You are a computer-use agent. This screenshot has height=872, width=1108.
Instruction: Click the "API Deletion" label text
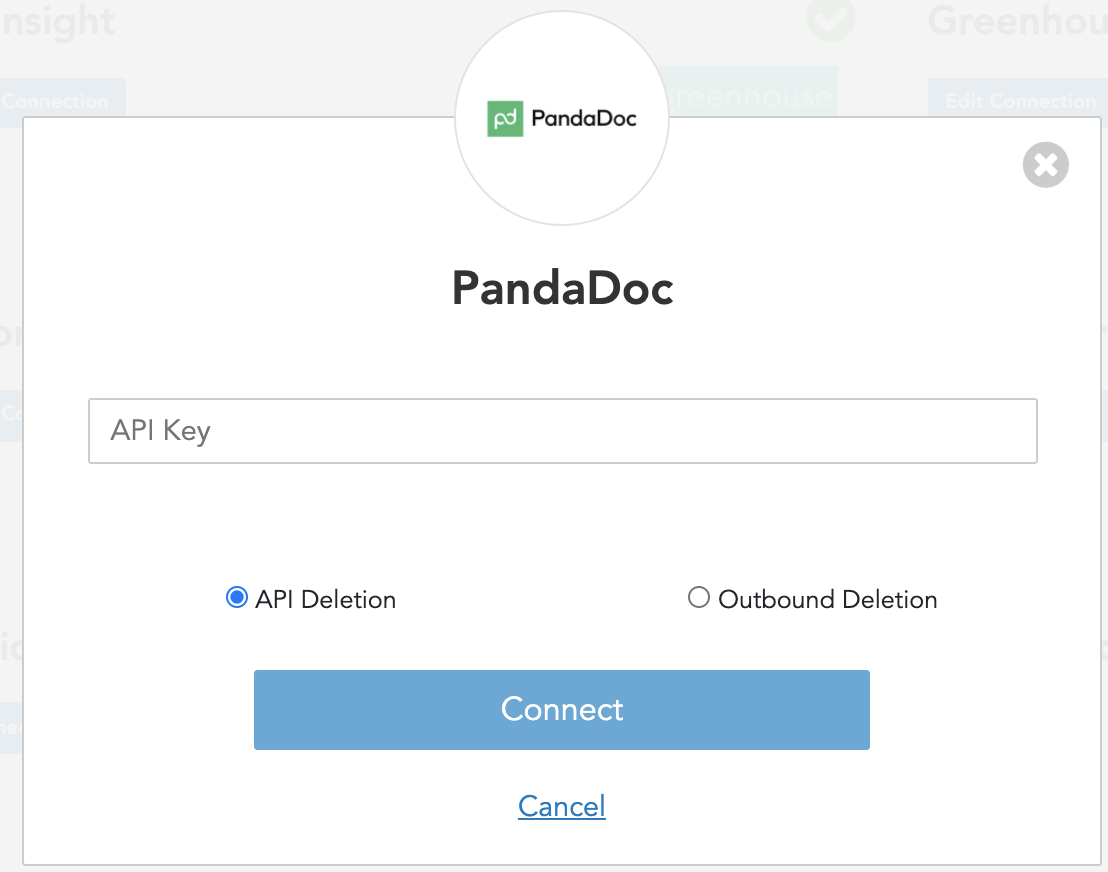click(x=325, y=600)
